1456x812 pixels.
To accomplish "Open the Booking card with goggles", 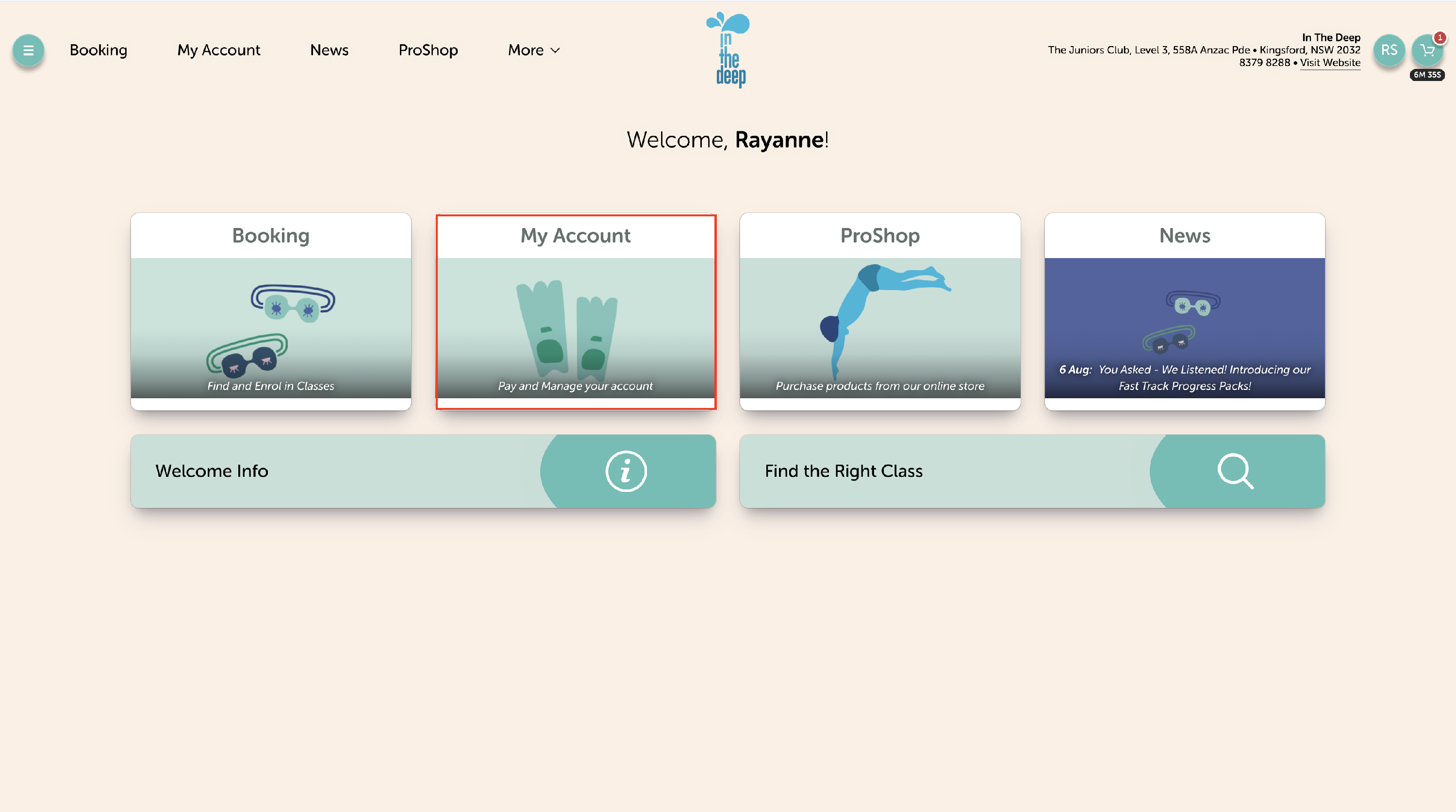I will 271,311.
